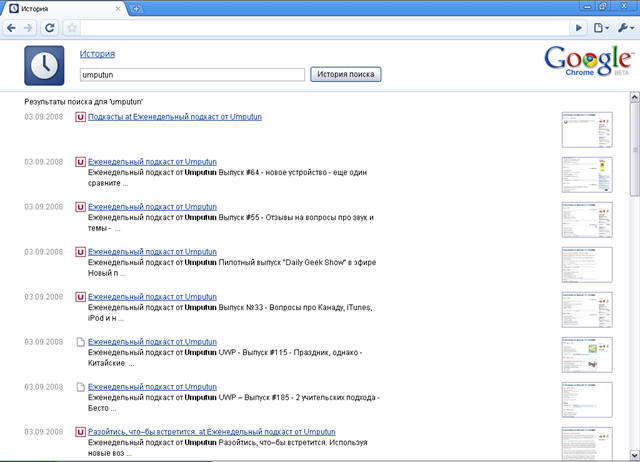Click the page thumbnail for Выпуск #185
The width and height of the screenshot is (640, 462).
click(587, 400)
